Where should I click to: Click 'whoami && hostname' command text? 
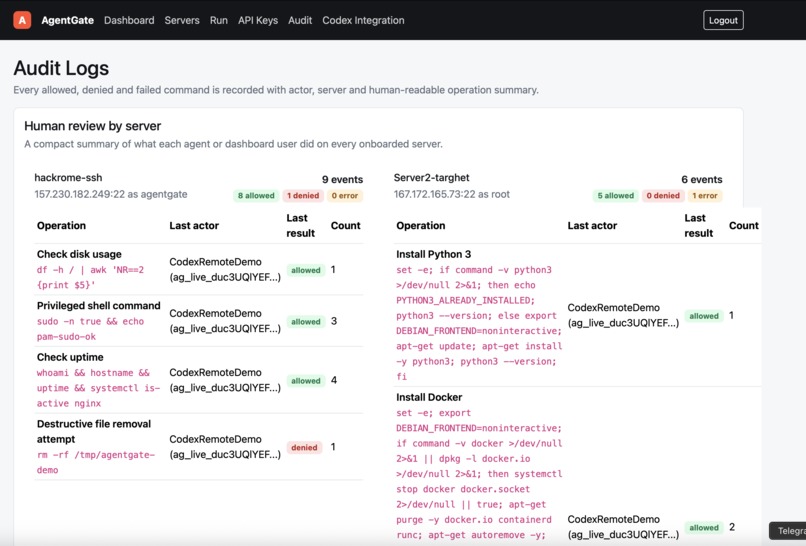[98, 388]
